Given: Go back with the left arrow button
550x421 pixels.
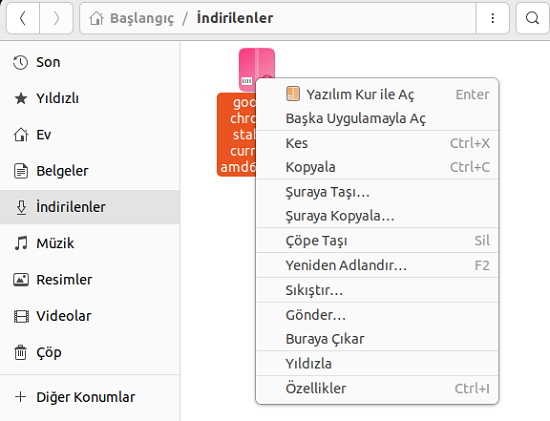Looking at the screenshot, I should click(x=23, y=18).
